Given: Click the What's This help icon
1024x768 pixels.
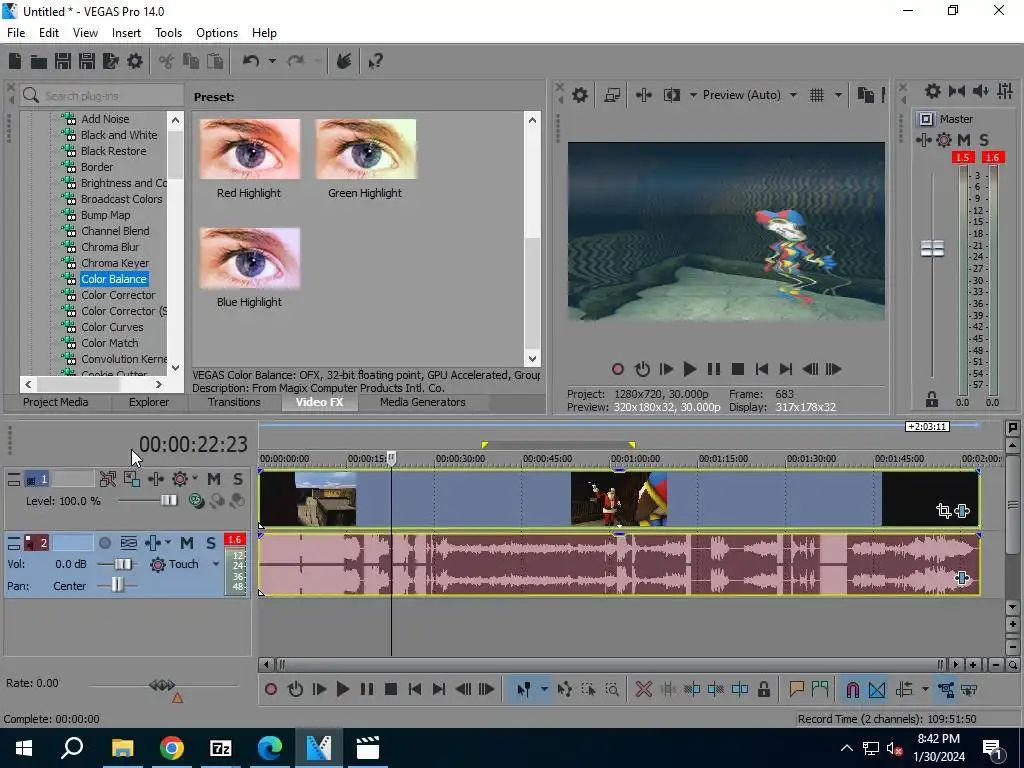Looking at the screenshot, I should point(376,61).
